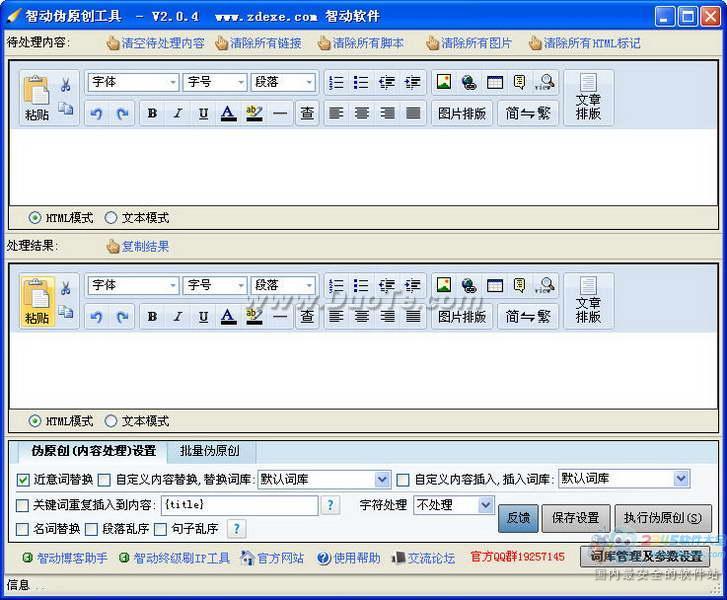Viewport: 727px width, 600px height.
Task: Click the Cut scissors icon in the upper editor
Action: [65, 85]
